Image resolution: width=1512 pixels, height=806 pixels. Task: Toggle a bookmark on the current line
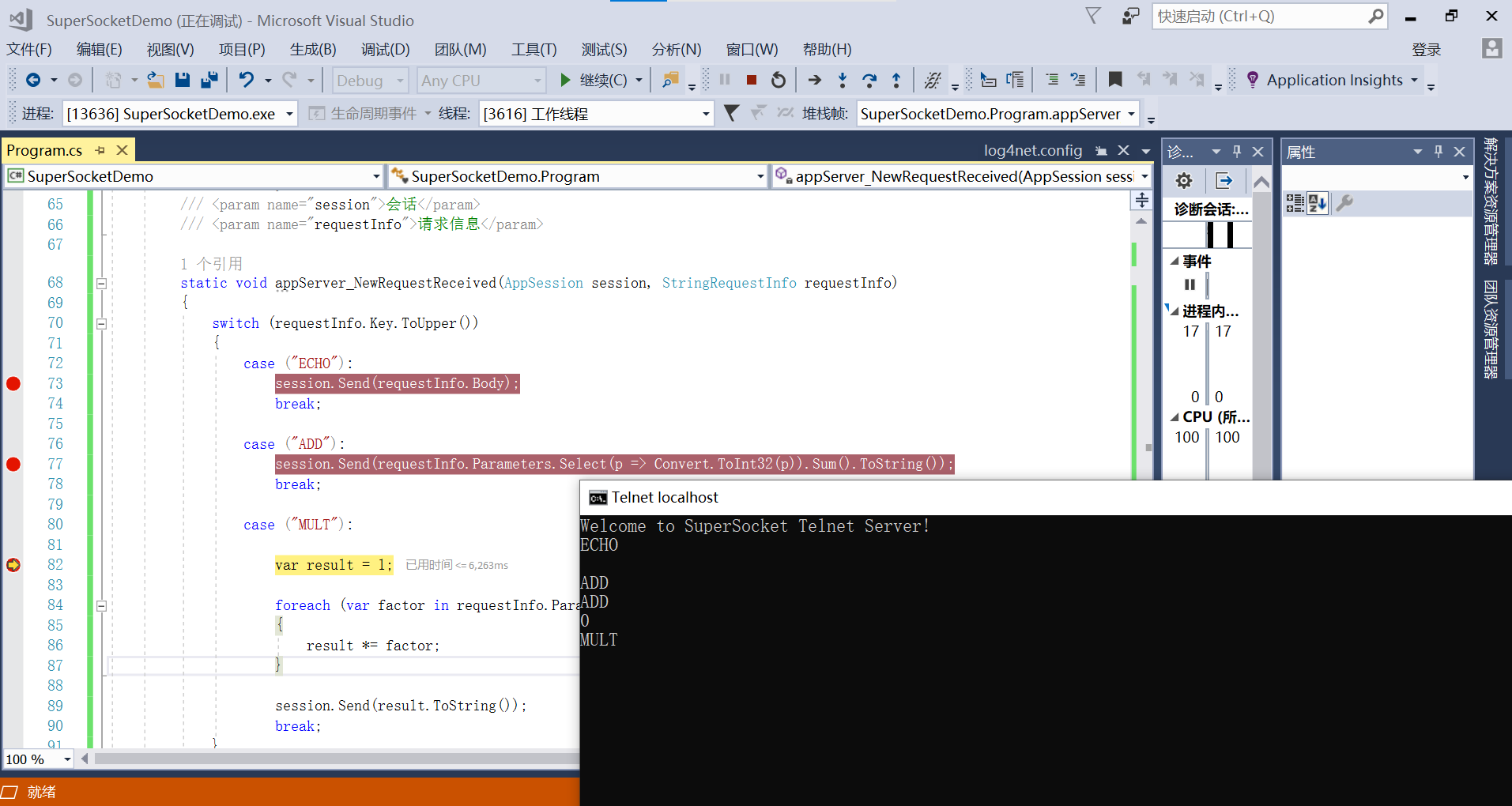click(x=1115, y=80)
